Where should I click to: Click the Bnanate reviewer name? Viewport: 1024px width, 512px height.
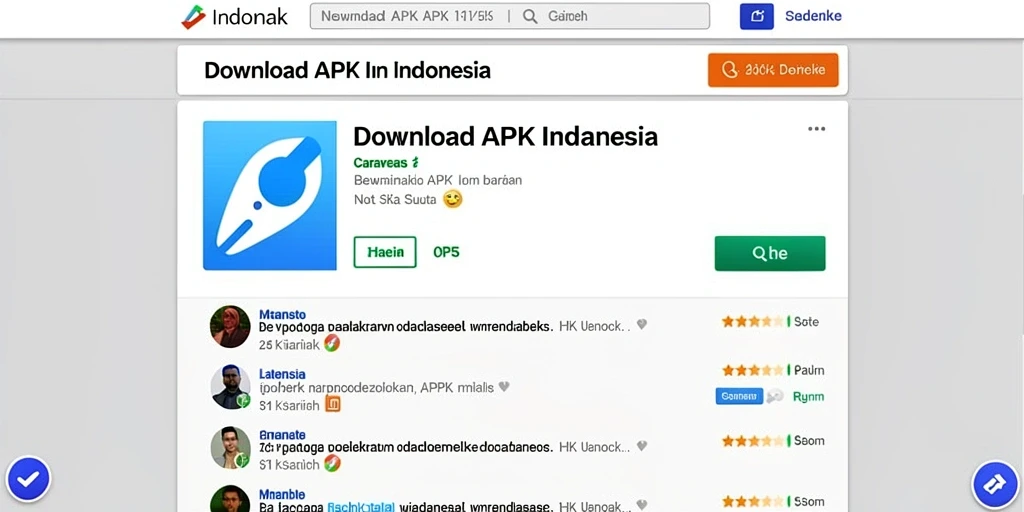tap(282, 435)
